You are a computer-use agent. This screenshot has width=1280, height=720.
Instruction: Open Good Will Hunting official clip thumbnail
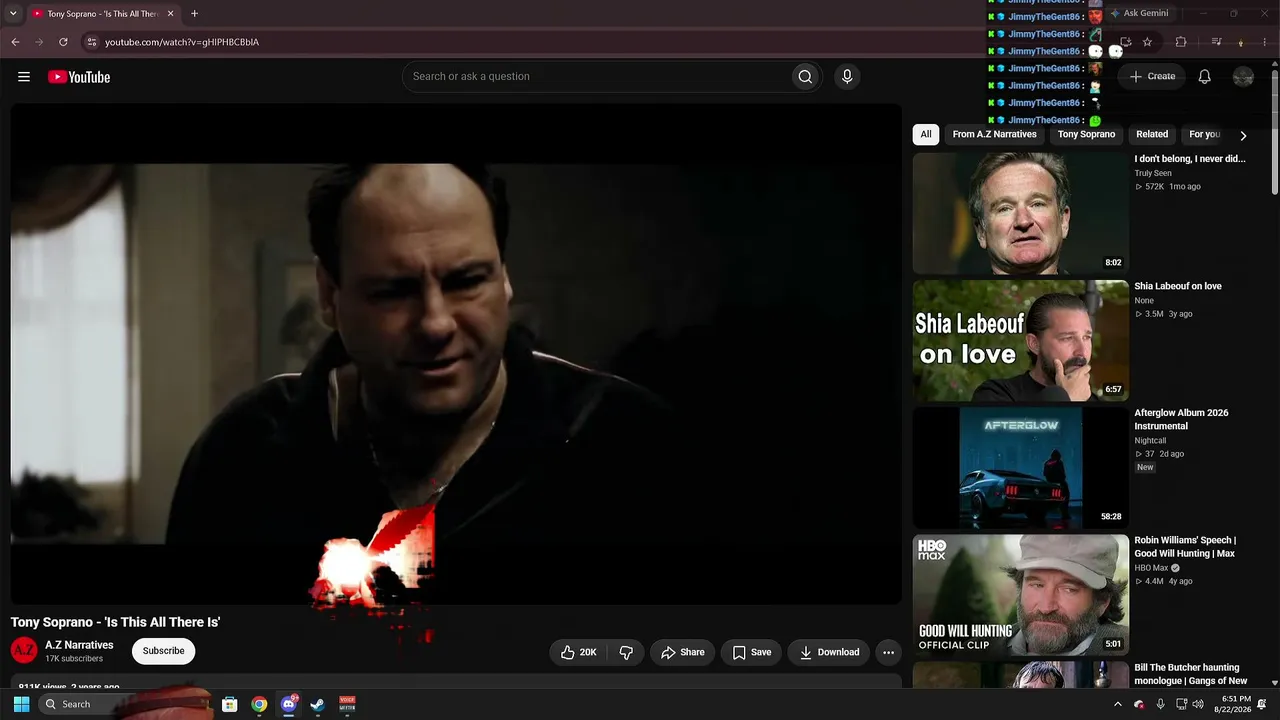(x=1020, y=595)
